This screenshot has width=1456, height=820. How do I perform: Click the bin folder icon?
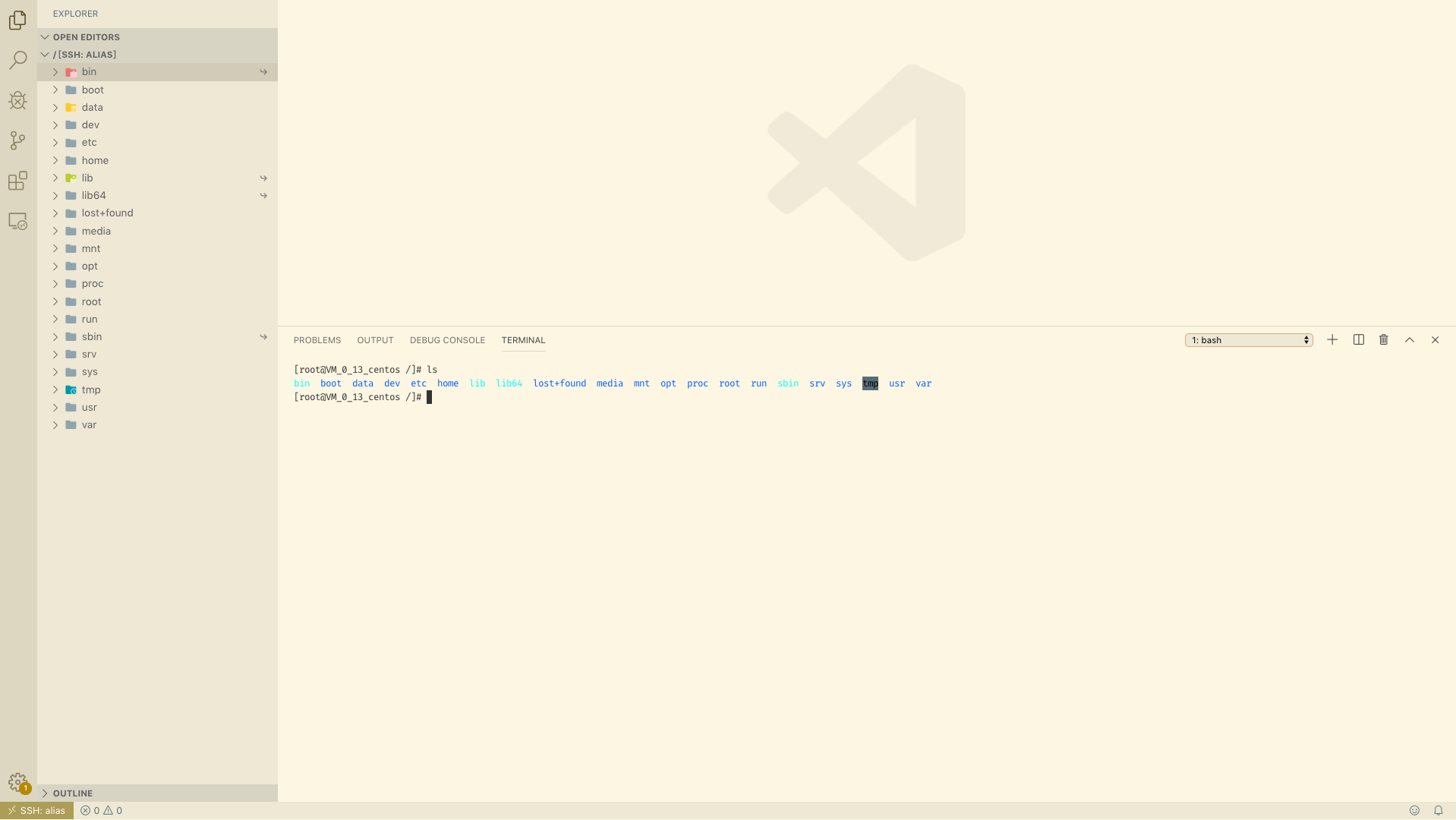tap(71, 72)
